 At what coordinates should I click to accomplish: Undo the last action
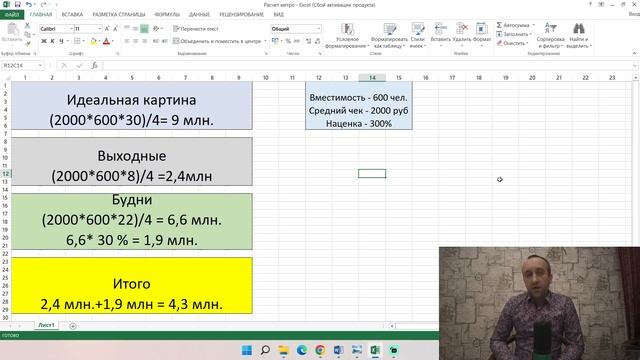(x=29, y=4)
